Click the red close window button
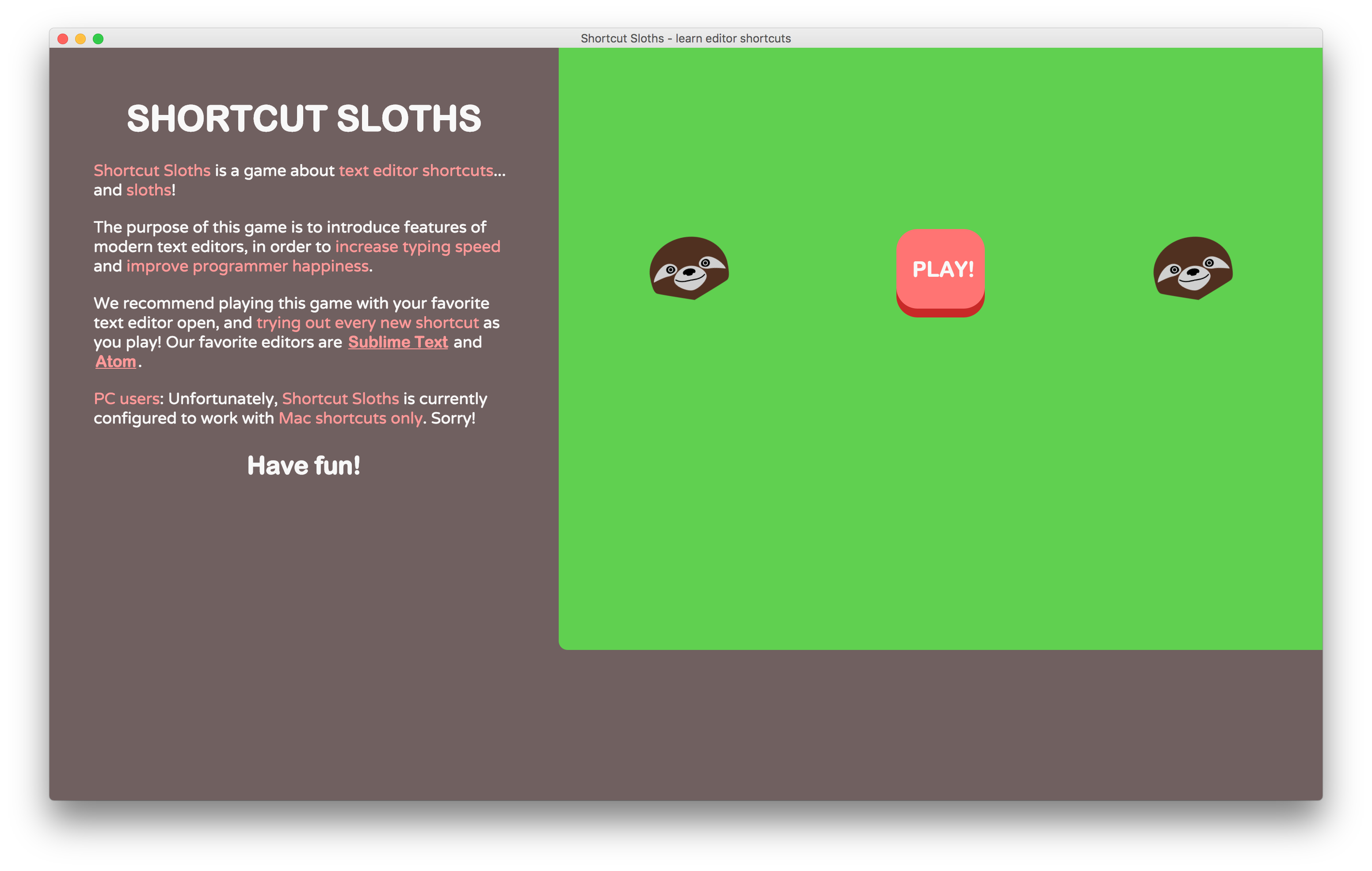 pos(63,39)
